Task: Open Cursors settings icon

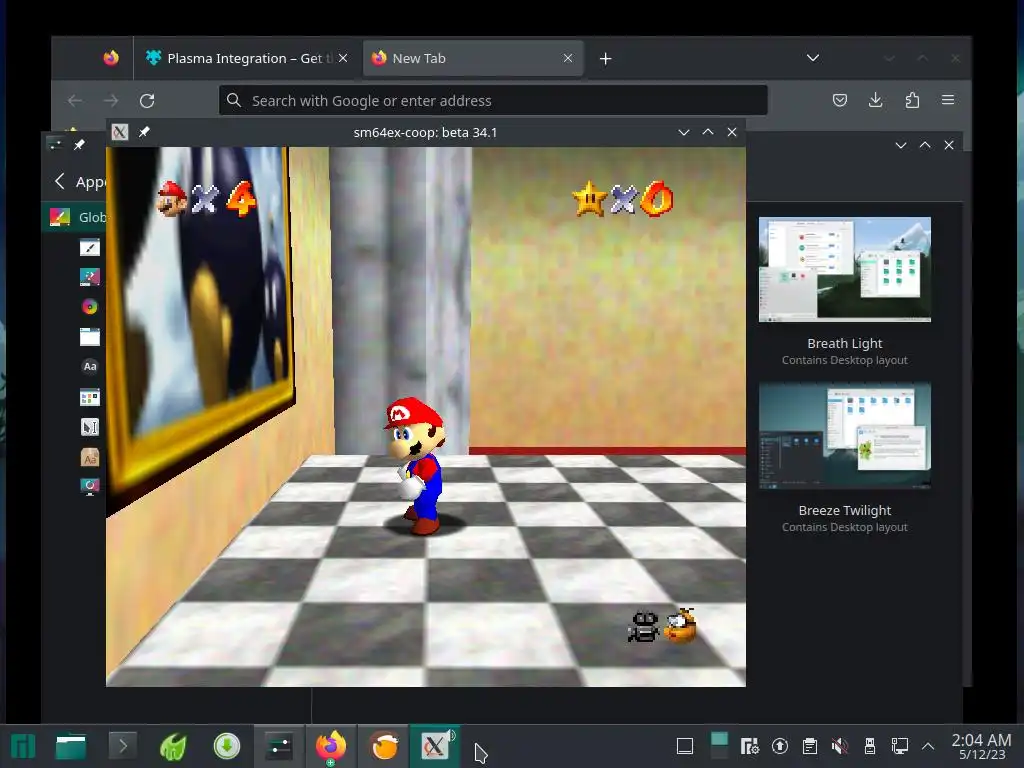Action: point(89,427)
